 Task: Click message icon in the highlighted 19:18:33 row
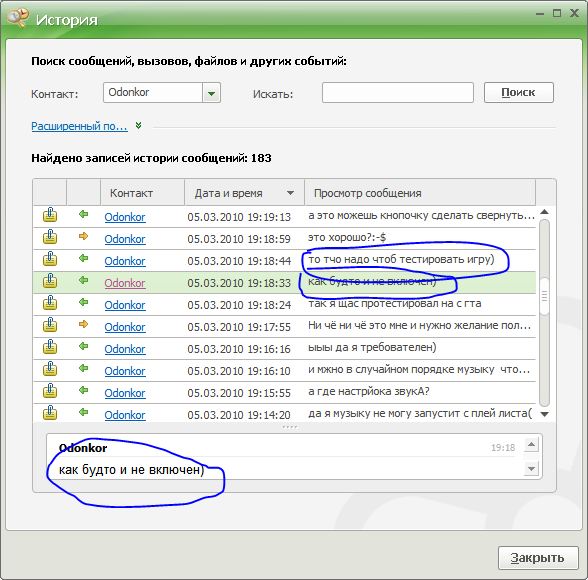click(50, 281)
